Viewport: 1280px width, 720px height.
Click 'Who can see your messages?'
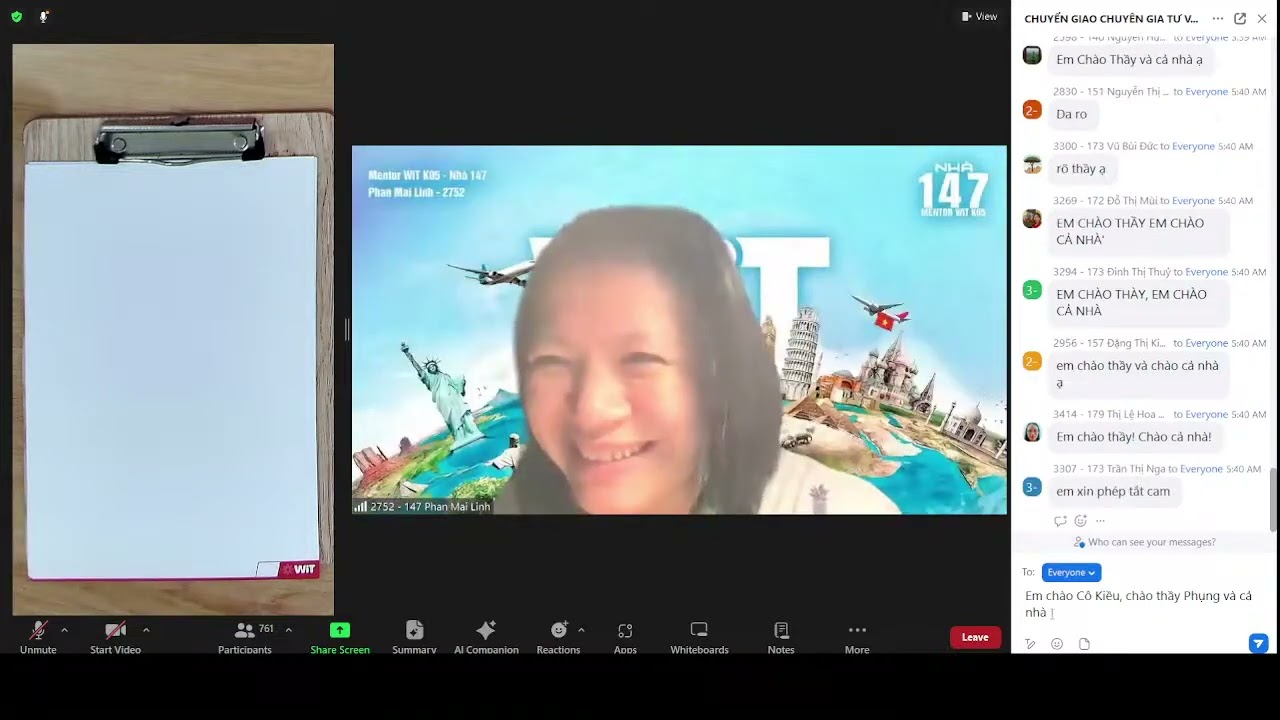pyautogui.click(x=1145, y=542)
